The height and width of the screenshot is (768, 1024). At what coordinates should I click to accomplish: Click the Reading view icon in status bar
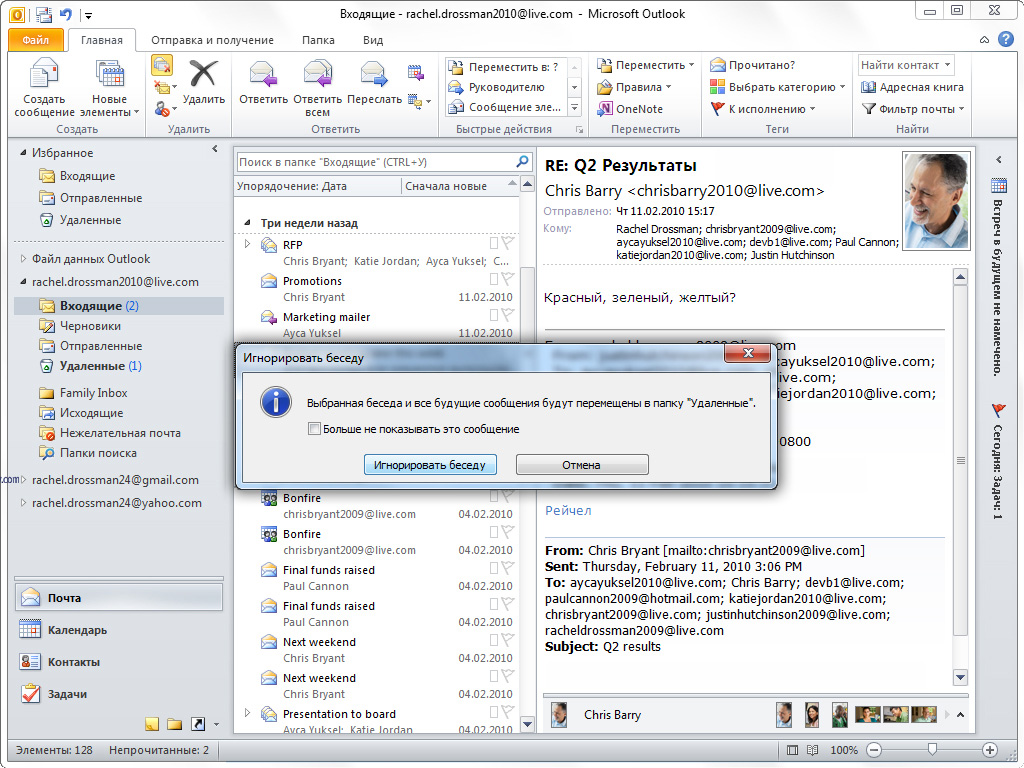pyautogui.click(x=812, y=750)
